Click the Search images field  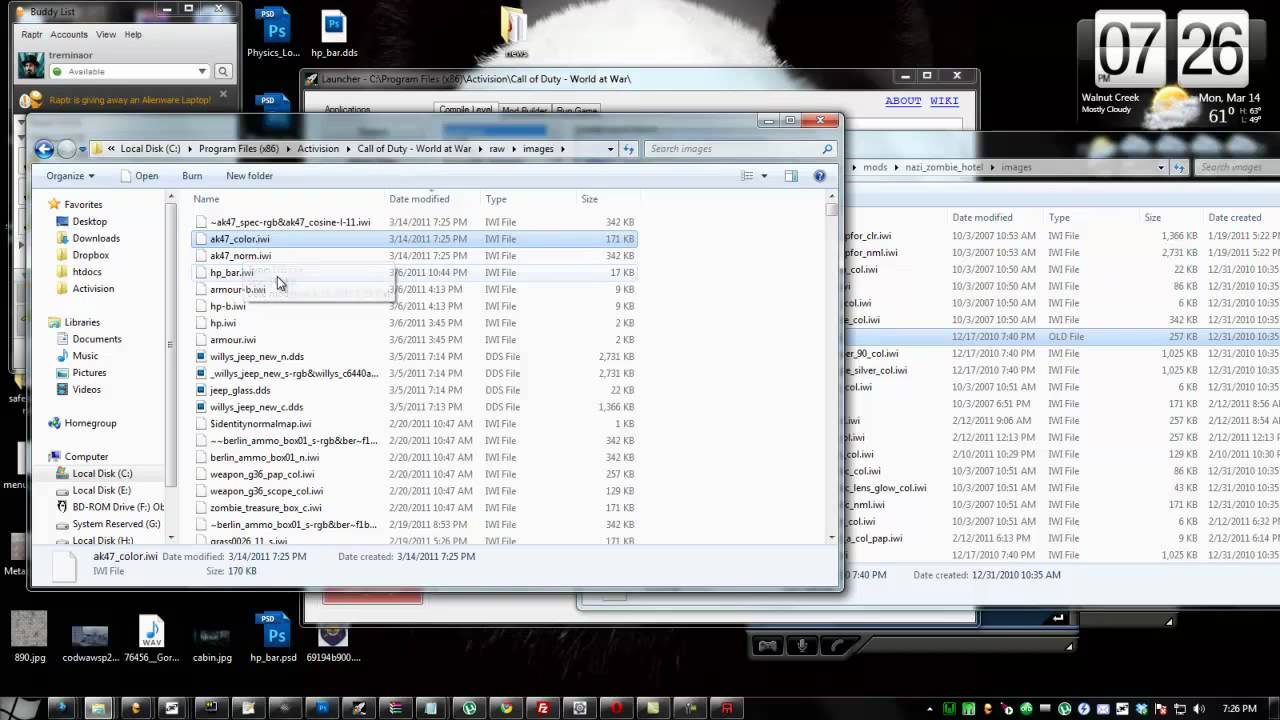[740, 149]
